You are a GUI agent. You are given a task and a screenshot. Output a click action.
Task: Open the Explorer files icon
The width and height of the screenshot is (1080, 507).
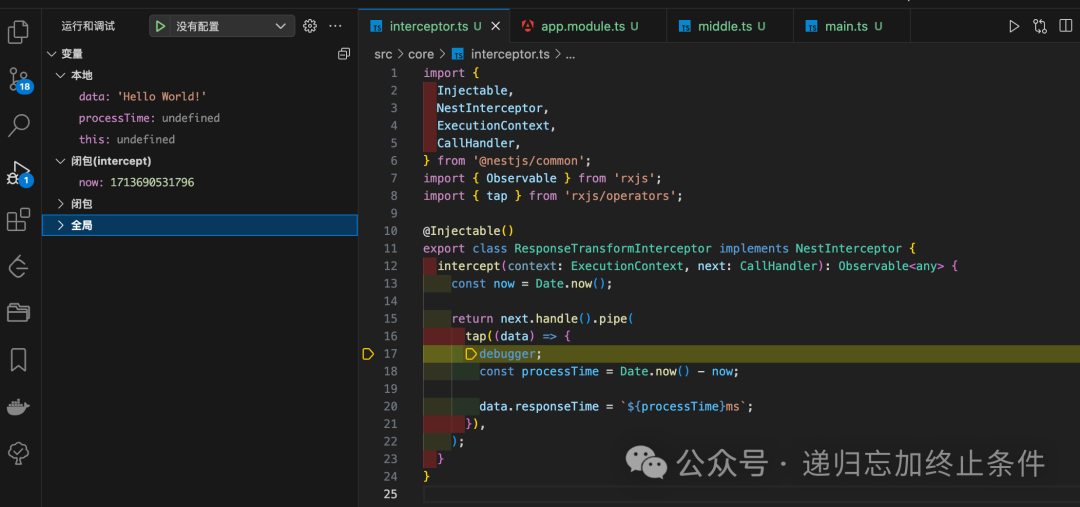tap(19, 32)
